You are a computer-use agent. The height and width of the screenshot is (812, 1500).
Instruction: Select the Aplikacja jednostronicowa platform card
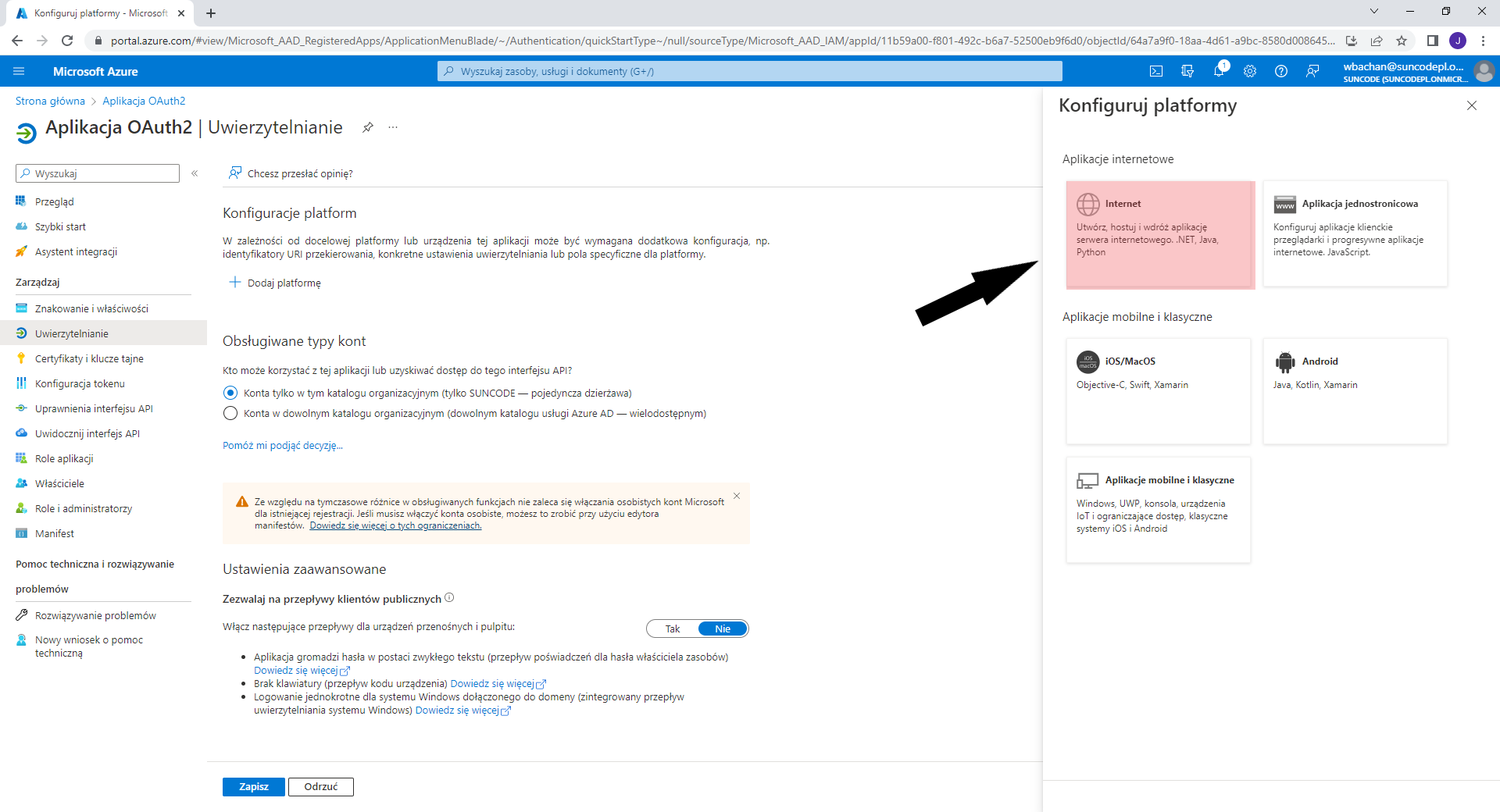[1355, 233]
